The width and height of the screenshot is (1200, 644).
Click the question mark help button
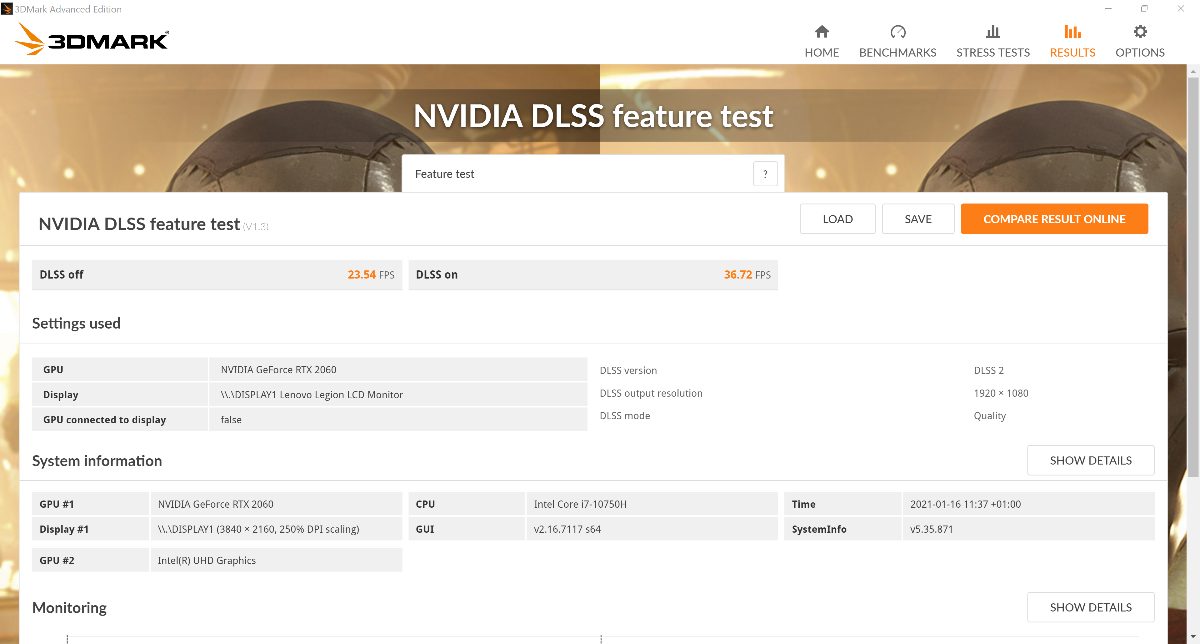tap(765, 174)
